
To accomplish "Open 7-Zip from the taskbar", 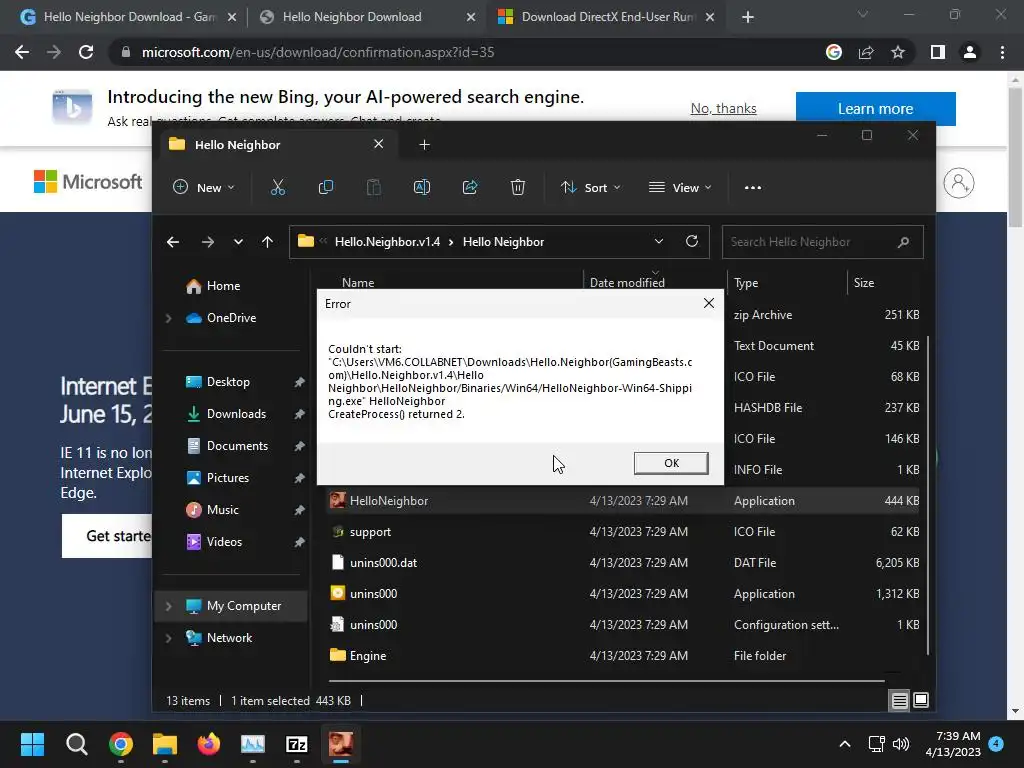I will 296,744.
